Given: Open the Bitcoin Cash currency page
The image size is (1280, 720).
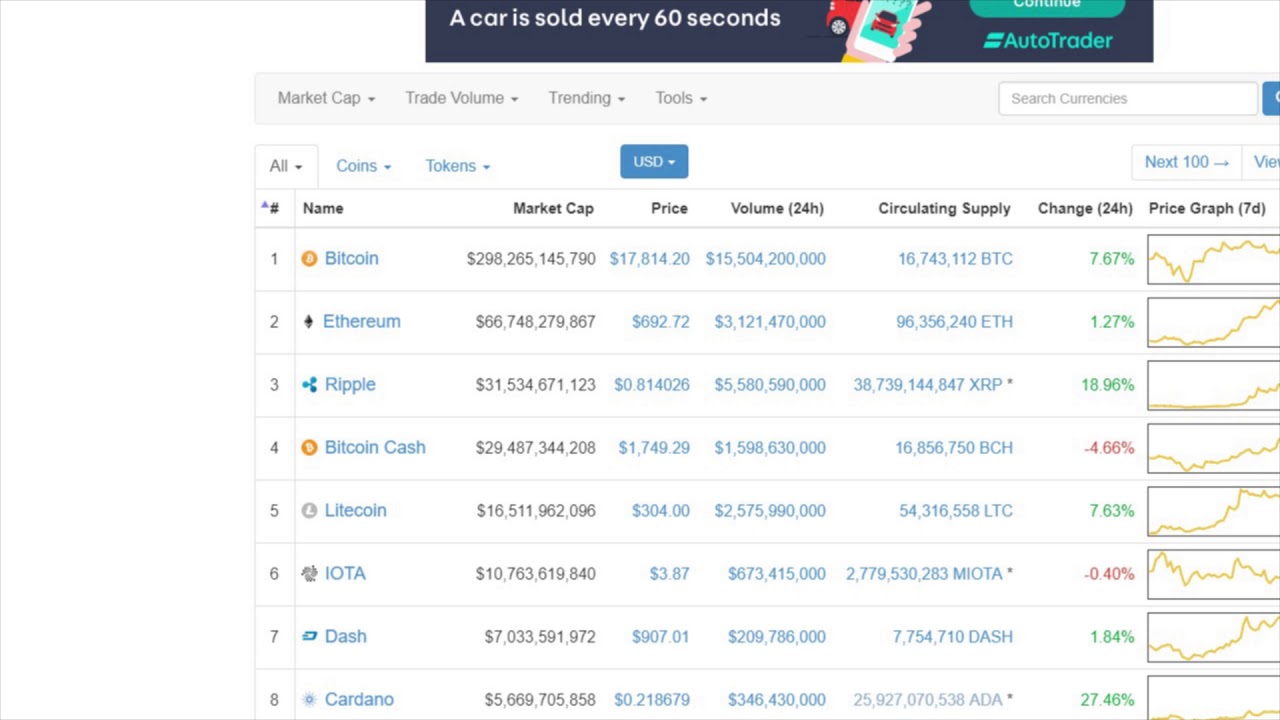Looking at the screenshot, I should [x=375, y=448].
